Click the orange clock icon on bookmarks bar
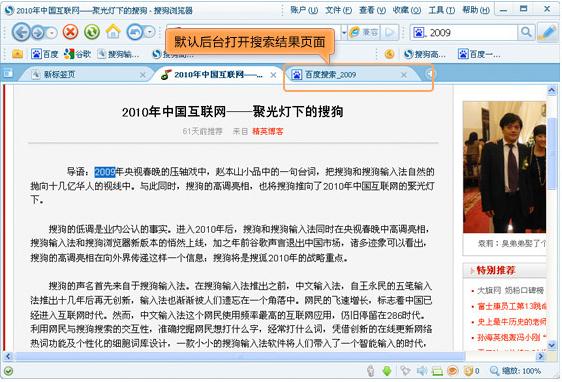This screenshot has width=562, height=382. (x=389, y=54)
